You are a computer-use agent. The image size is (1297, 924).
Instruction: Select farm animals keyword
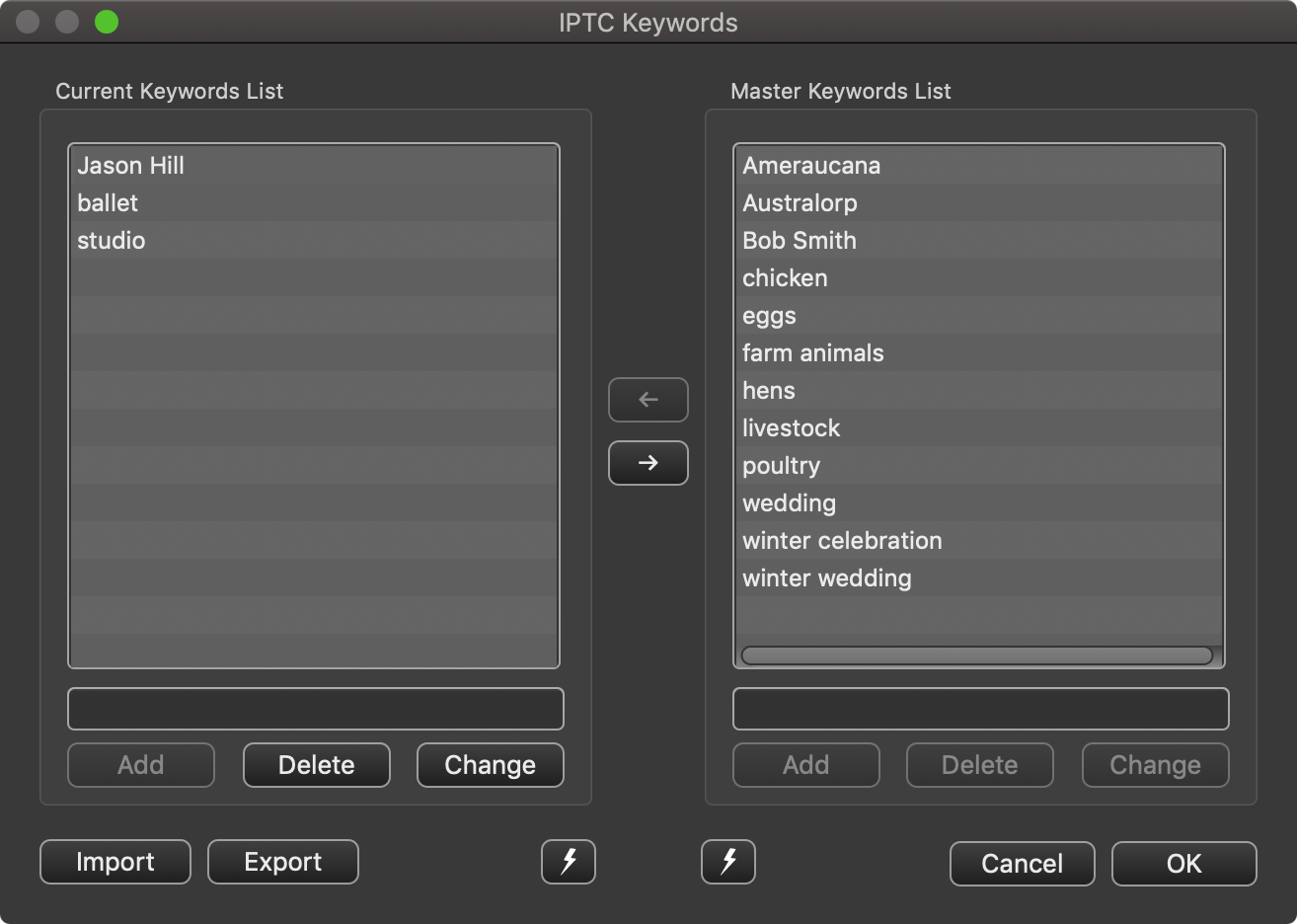coord(979,352)
